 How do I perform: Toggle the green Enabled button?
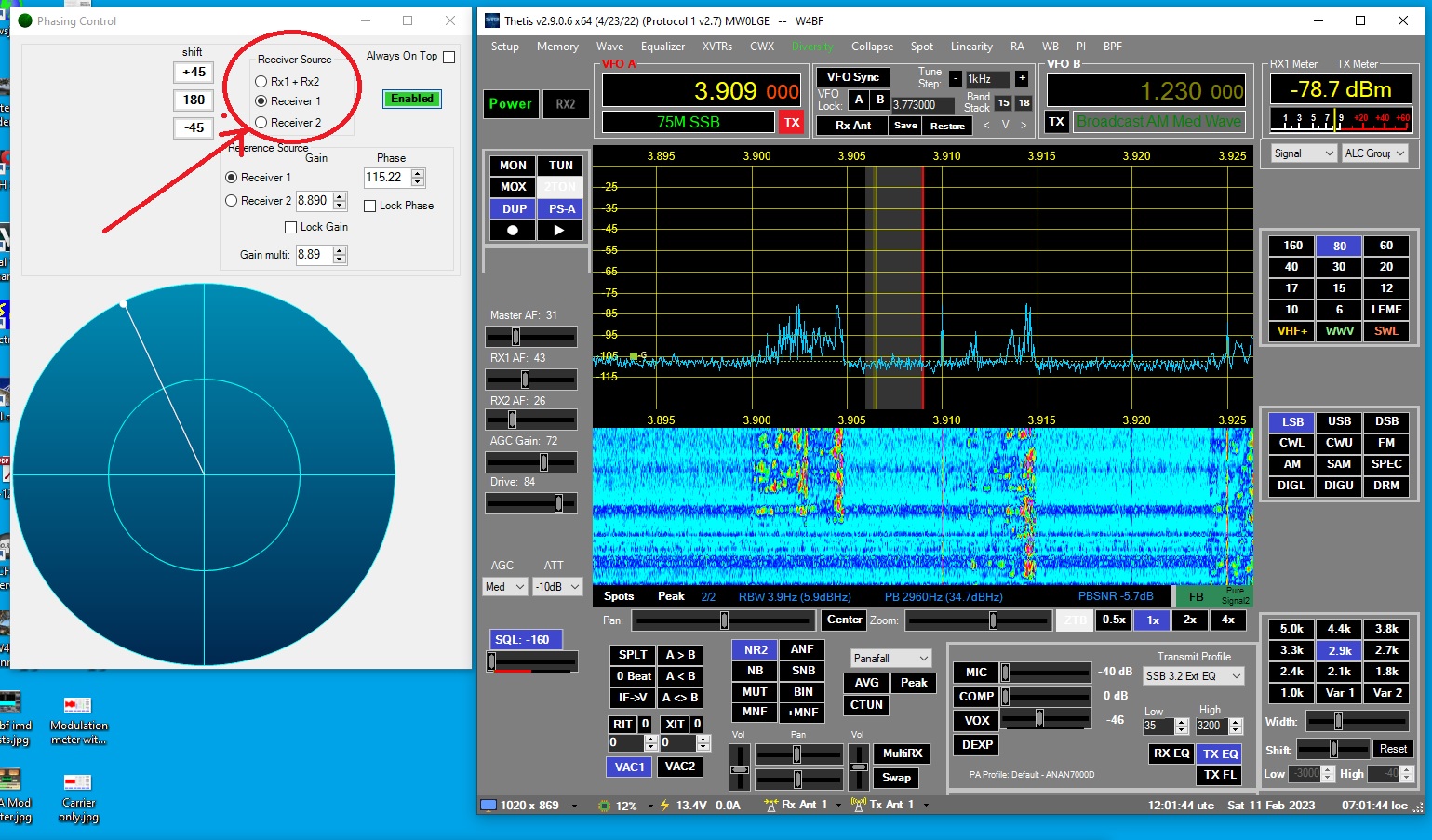(x=411, y=99)
